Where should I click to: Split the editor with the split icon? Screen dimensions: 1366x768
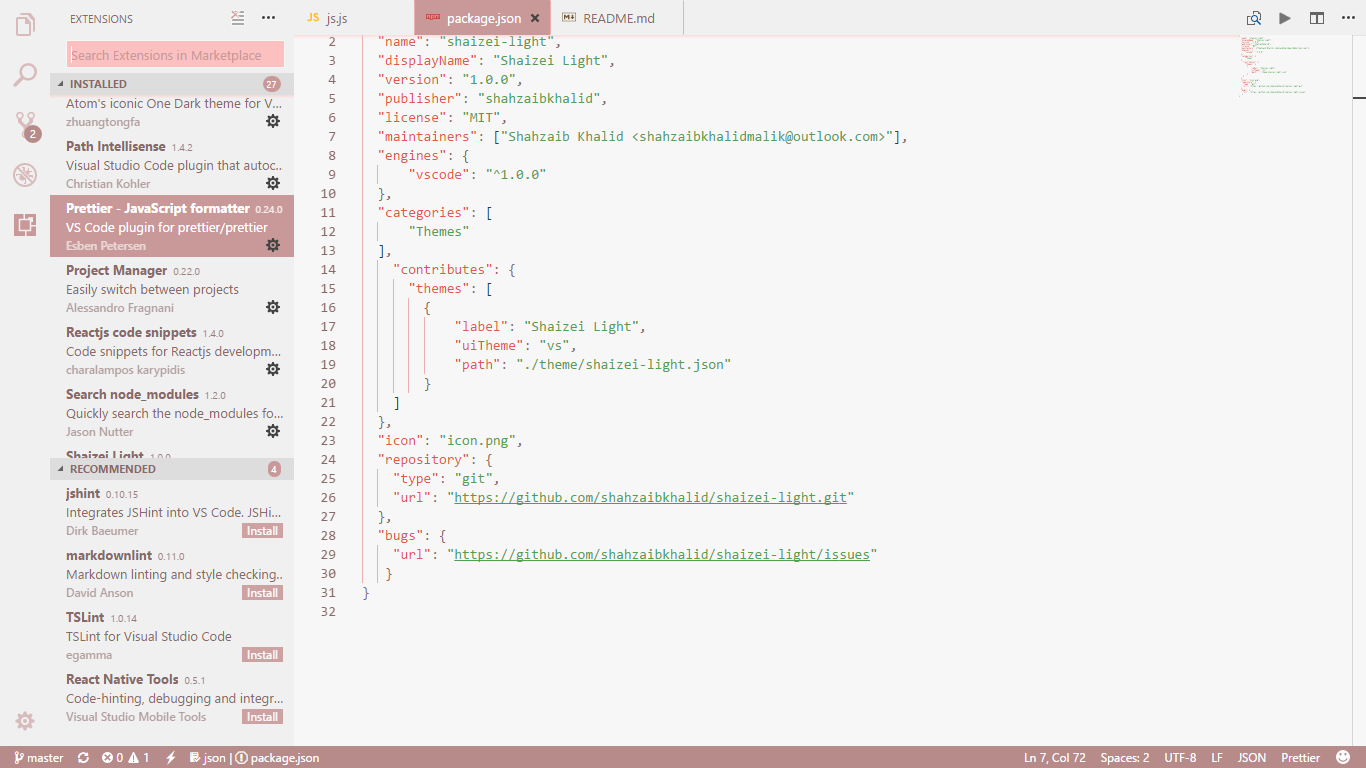tap(1317, 18)
